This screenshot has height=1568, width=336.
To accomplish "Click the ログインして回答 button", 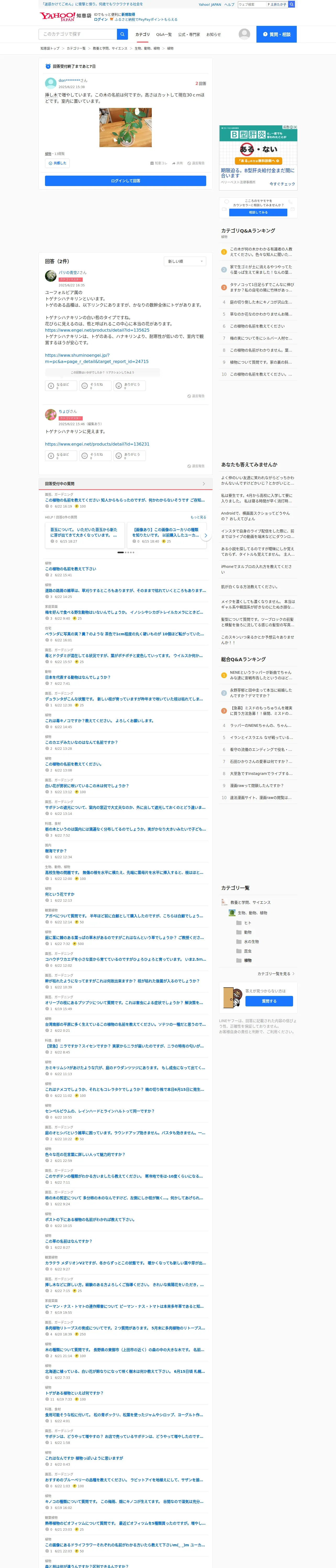I will pyautogui.click(x=126, y=181).
